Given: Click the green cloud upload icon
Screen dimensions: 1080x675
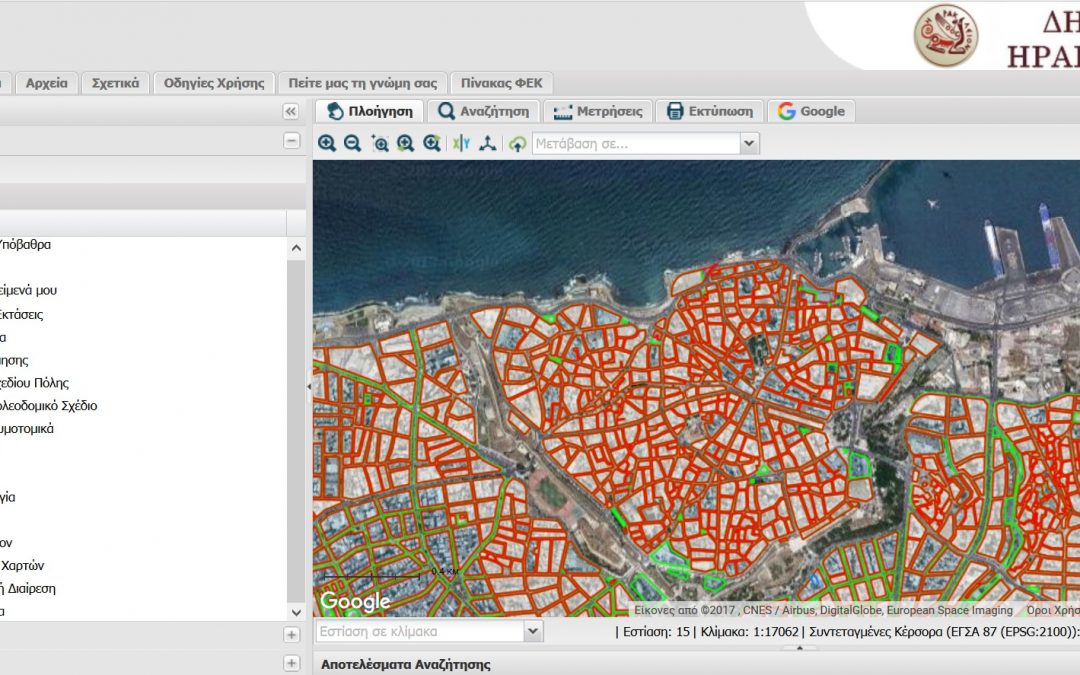Looking at the screenshot, I should click(x=517, y=143).
